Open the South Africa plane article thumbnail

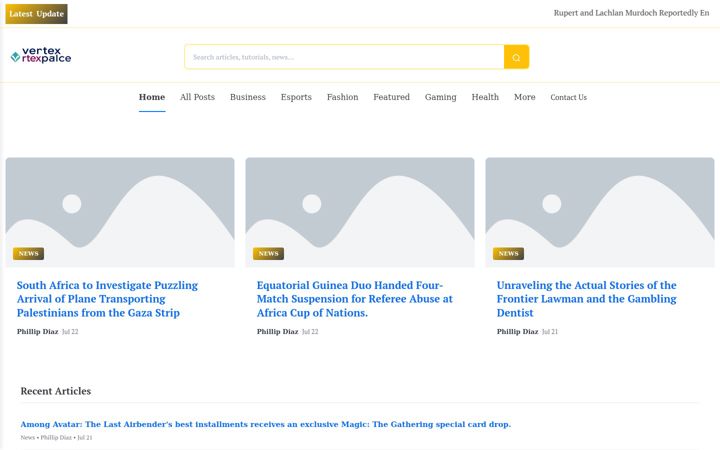pos(120,212)
